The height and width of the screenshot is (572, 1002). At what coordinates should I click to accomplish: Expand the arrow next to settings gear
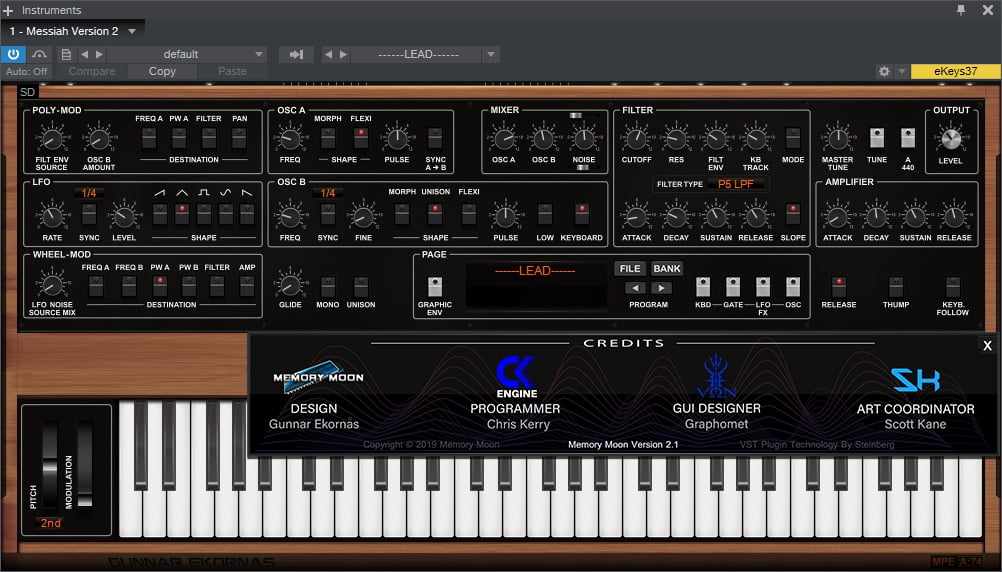tap(901, 71)
